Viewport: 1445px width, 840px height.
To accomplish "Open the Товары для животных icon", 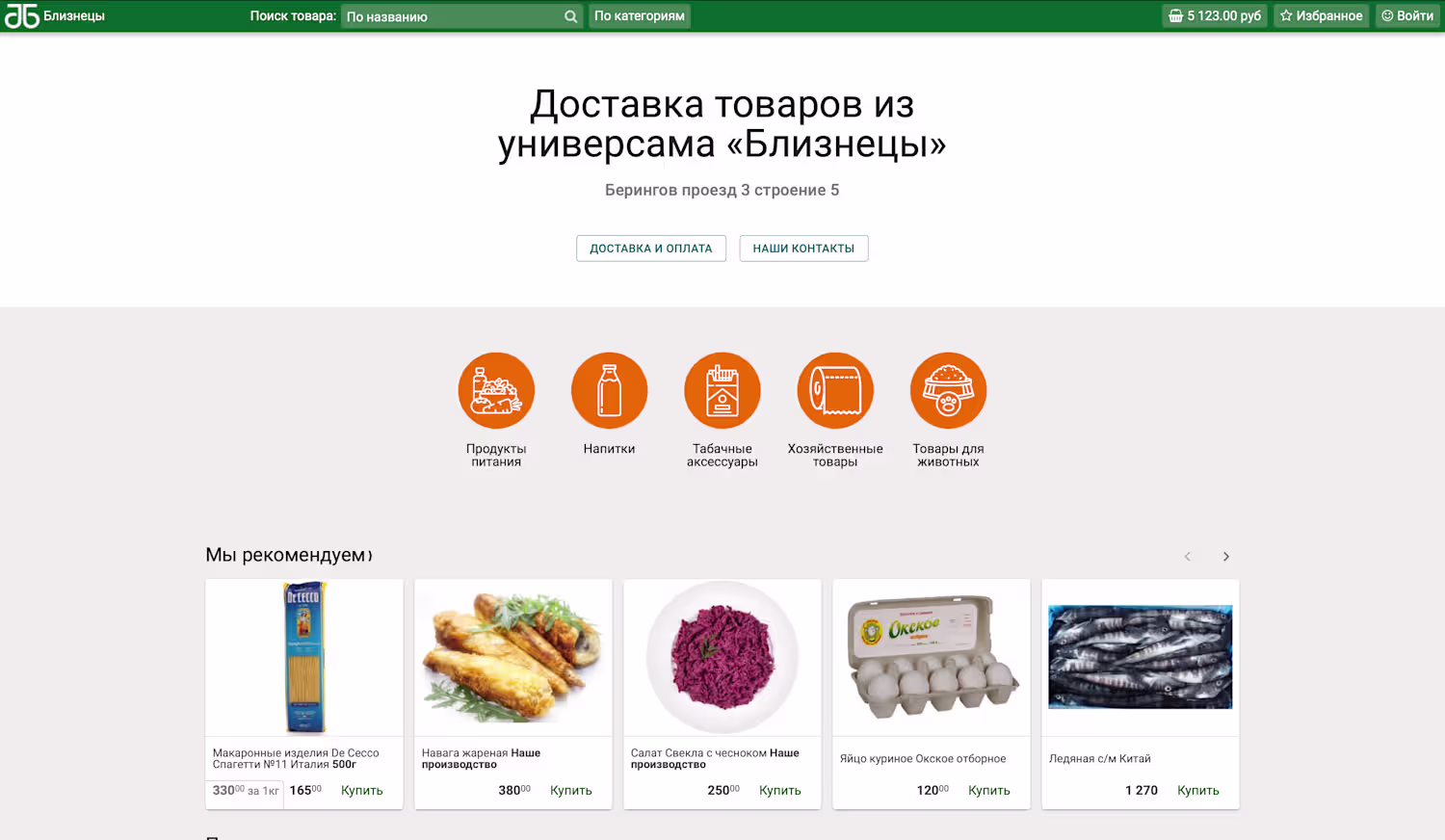I will coord(948,390).
